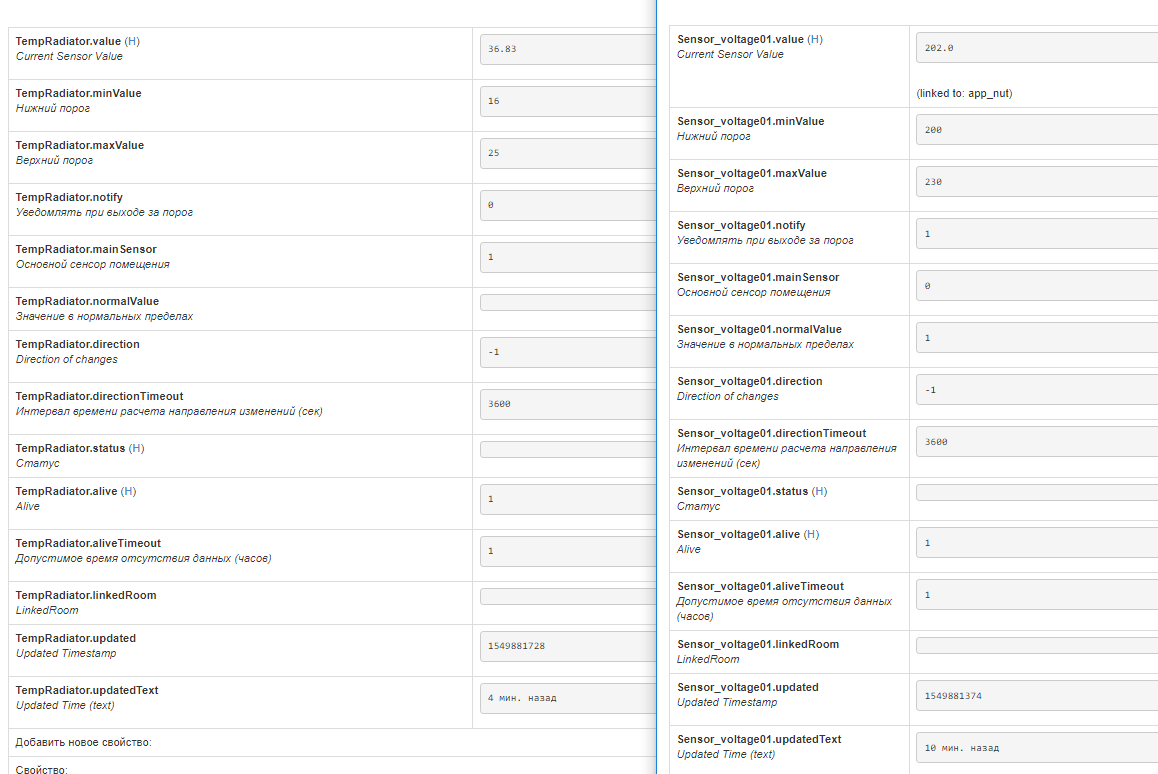The image size is (1158, 774).
Task: Open history link next to TempRadiator.value
Action: [132, 42]
